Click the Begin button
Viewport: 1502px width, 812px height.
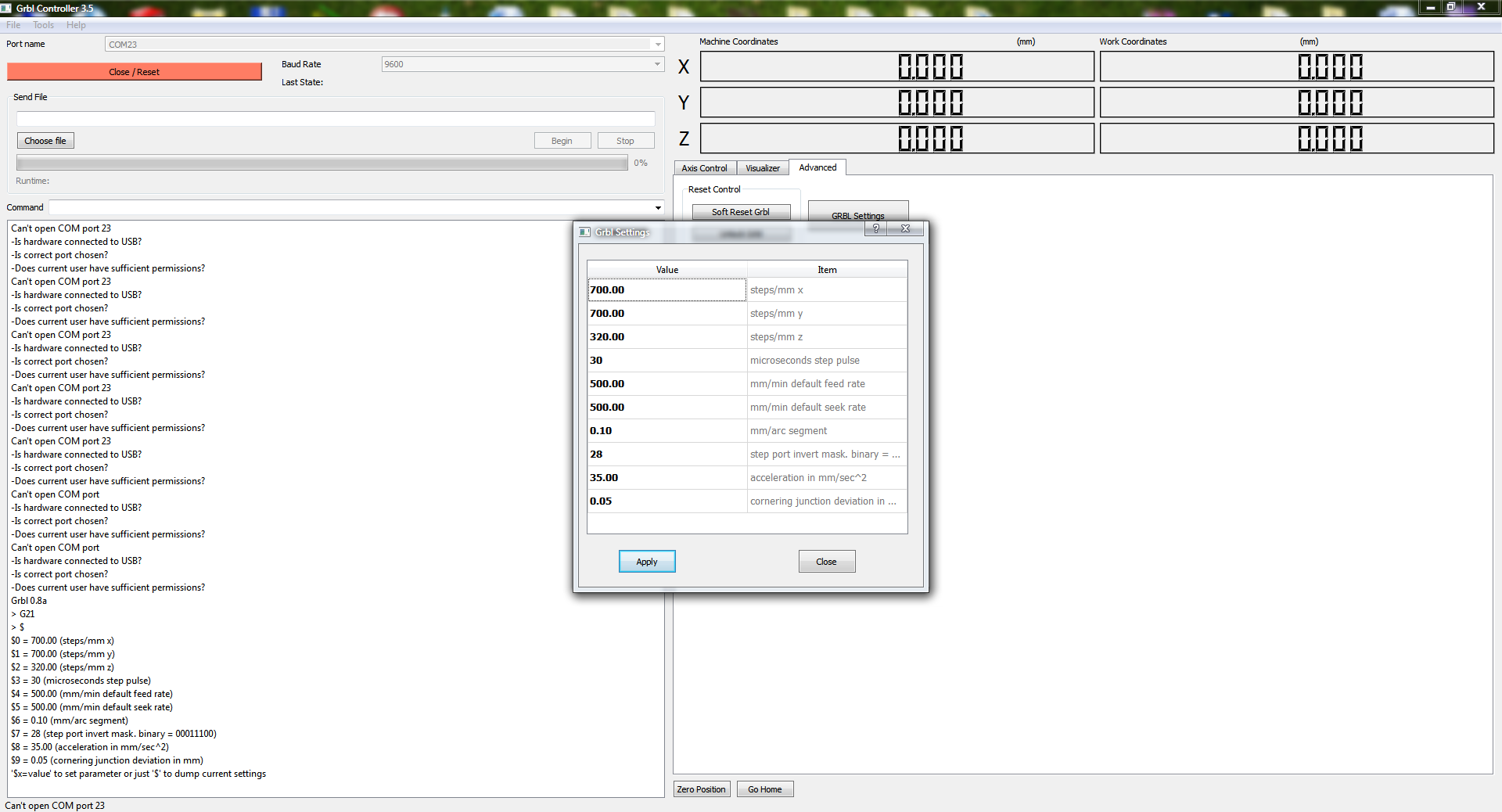(x=562, y=141)
